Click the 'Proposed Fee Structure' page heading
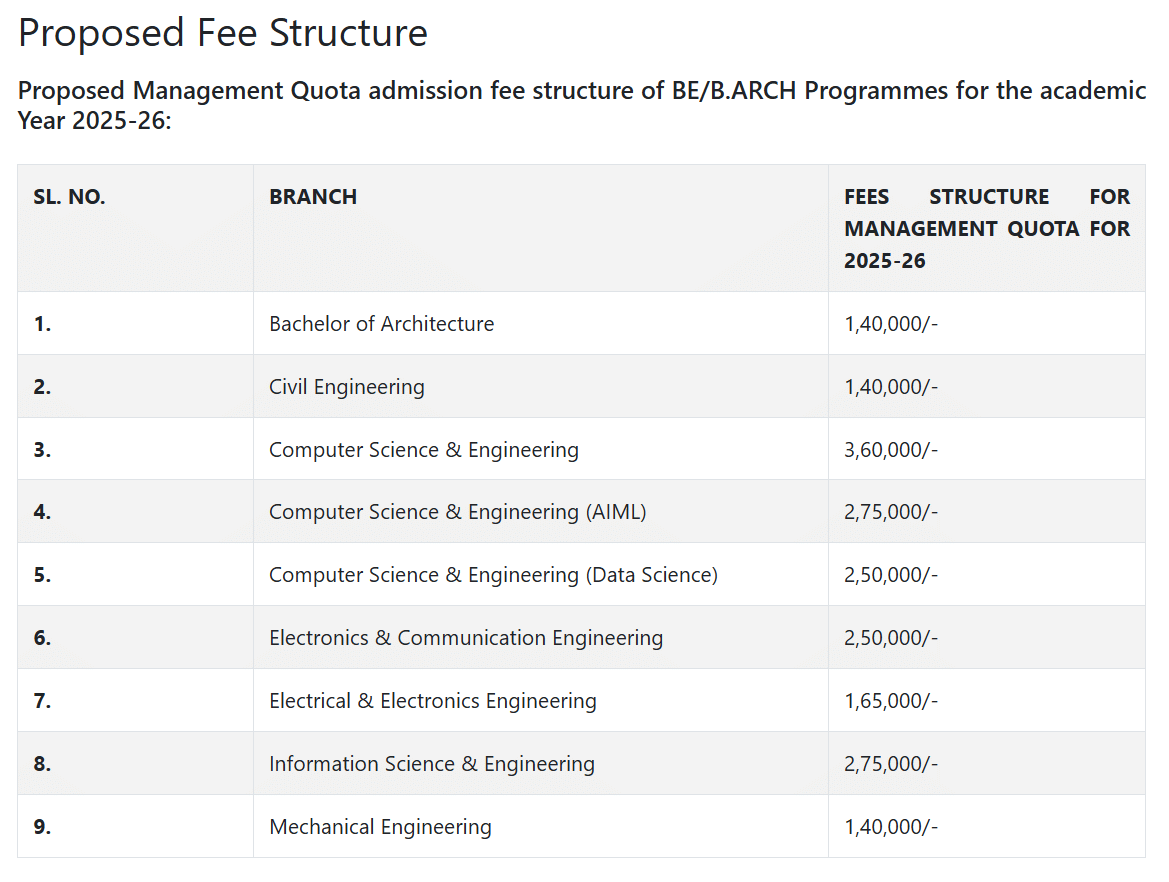The width and height of the screenshot is (1169, 882). tap(223, 33)
